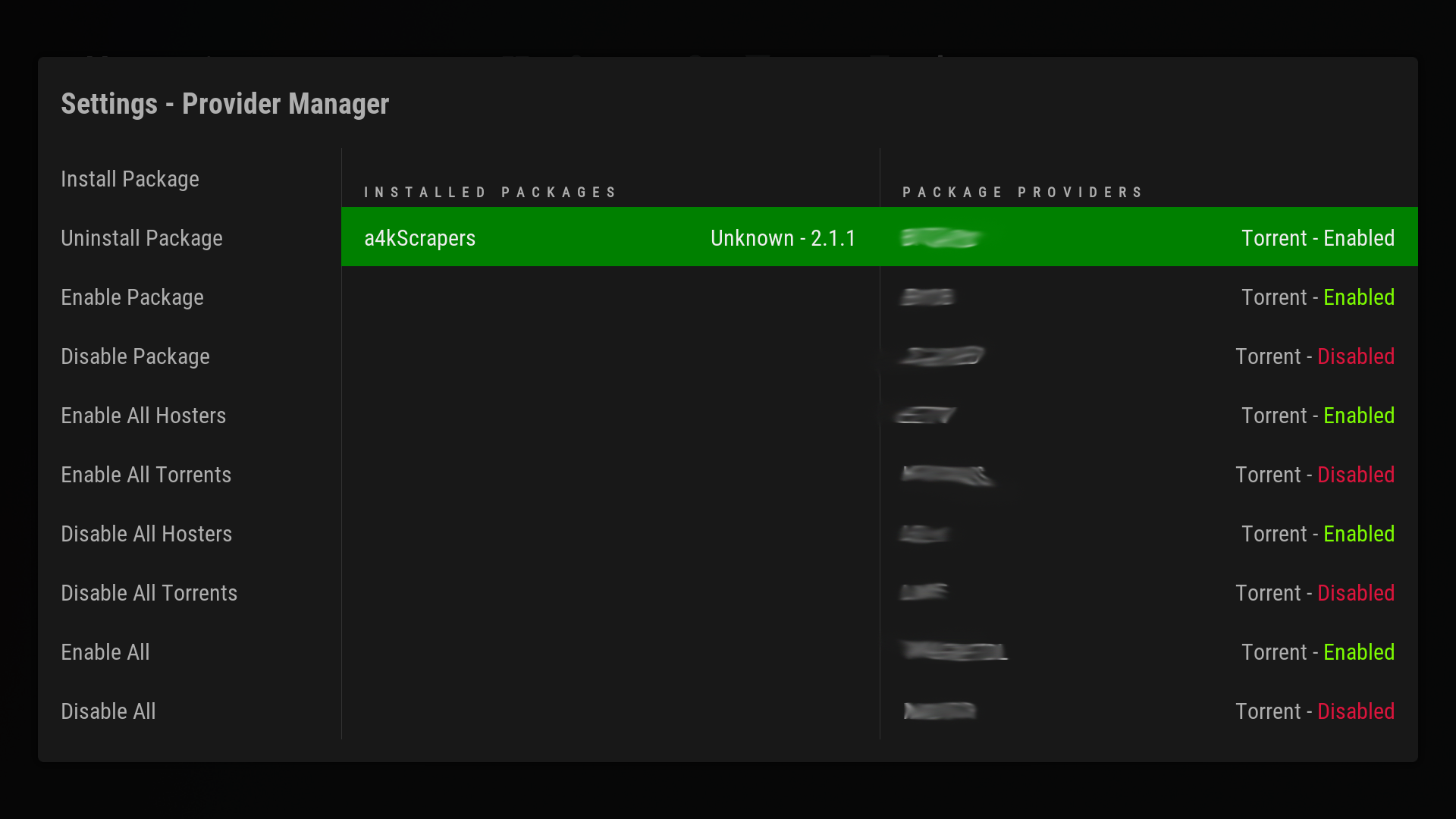Toggle second provider showing Torrent - Enabled

click(x=1148, y=297)
